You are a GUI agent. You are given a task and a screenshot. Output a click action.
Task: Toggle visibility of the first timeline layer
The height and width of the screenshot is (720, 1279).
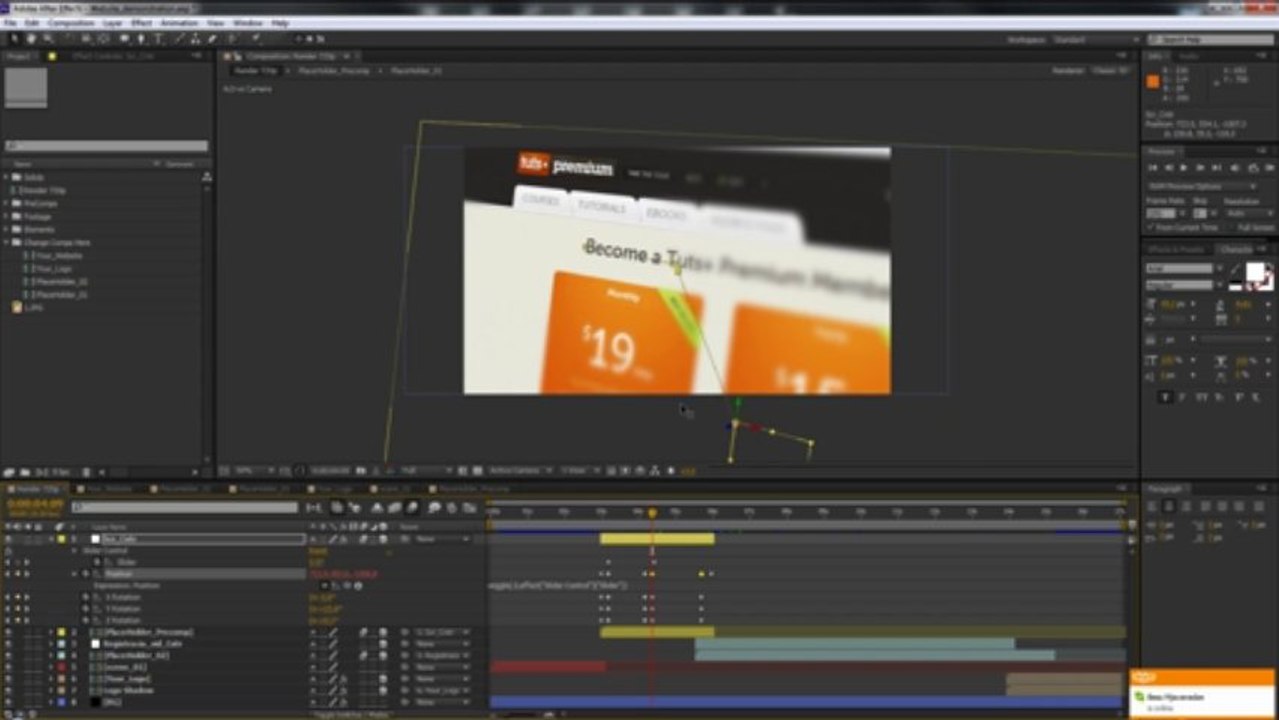click(x=8, y=539)
